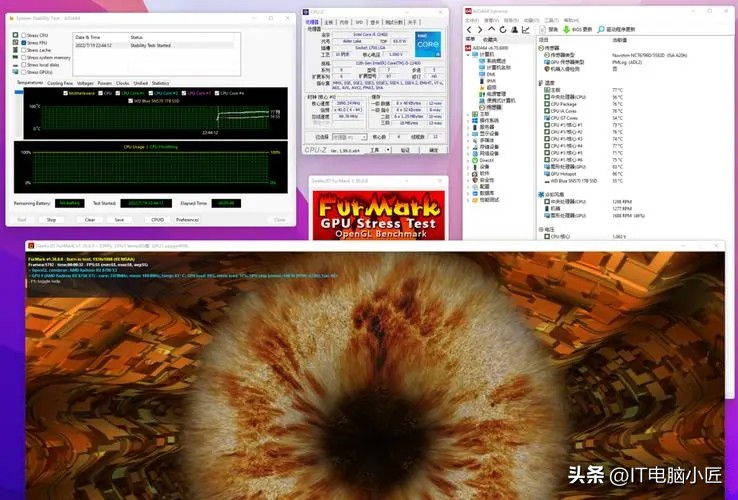Screen dimensions: 738x500
Task: Select 便携式计算机 in the AIDA64 tree
Action: click(x=497, y=101)
